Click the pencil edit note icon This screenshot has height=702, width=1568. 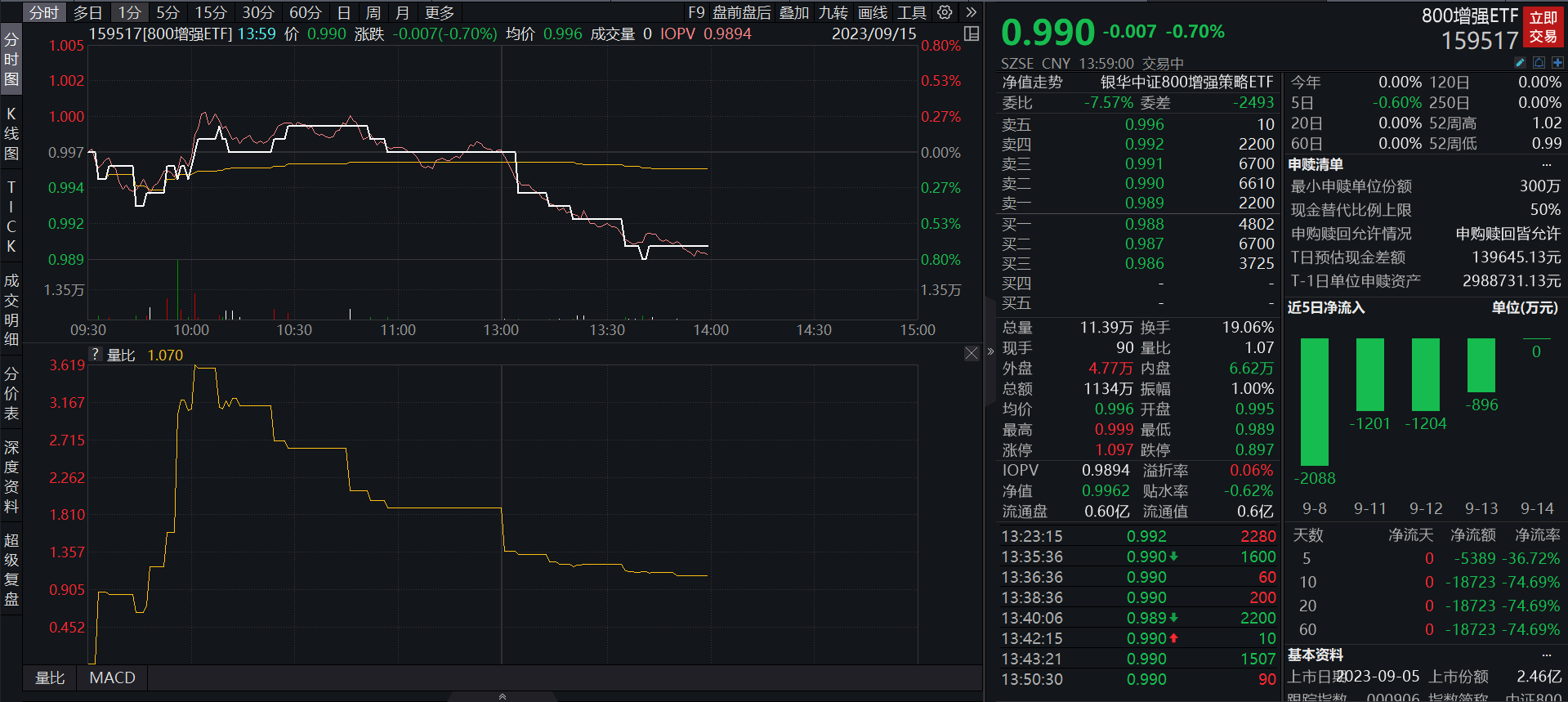[x=1520, y=63]
